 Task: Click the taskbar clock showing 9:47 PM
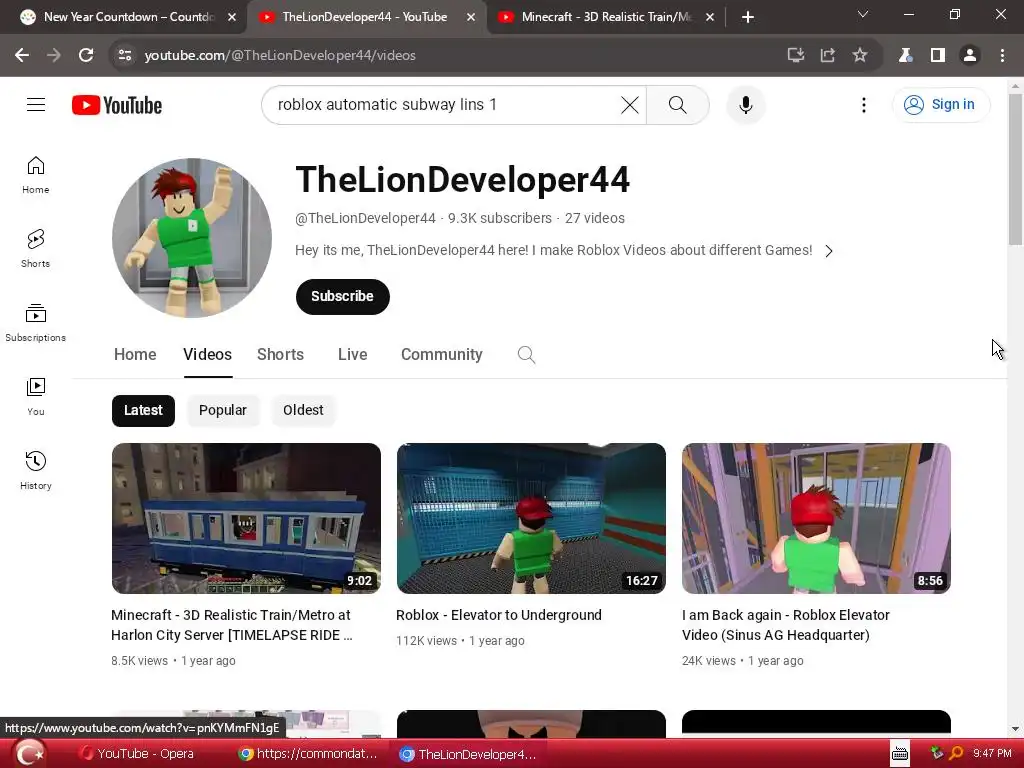(992, 754)
